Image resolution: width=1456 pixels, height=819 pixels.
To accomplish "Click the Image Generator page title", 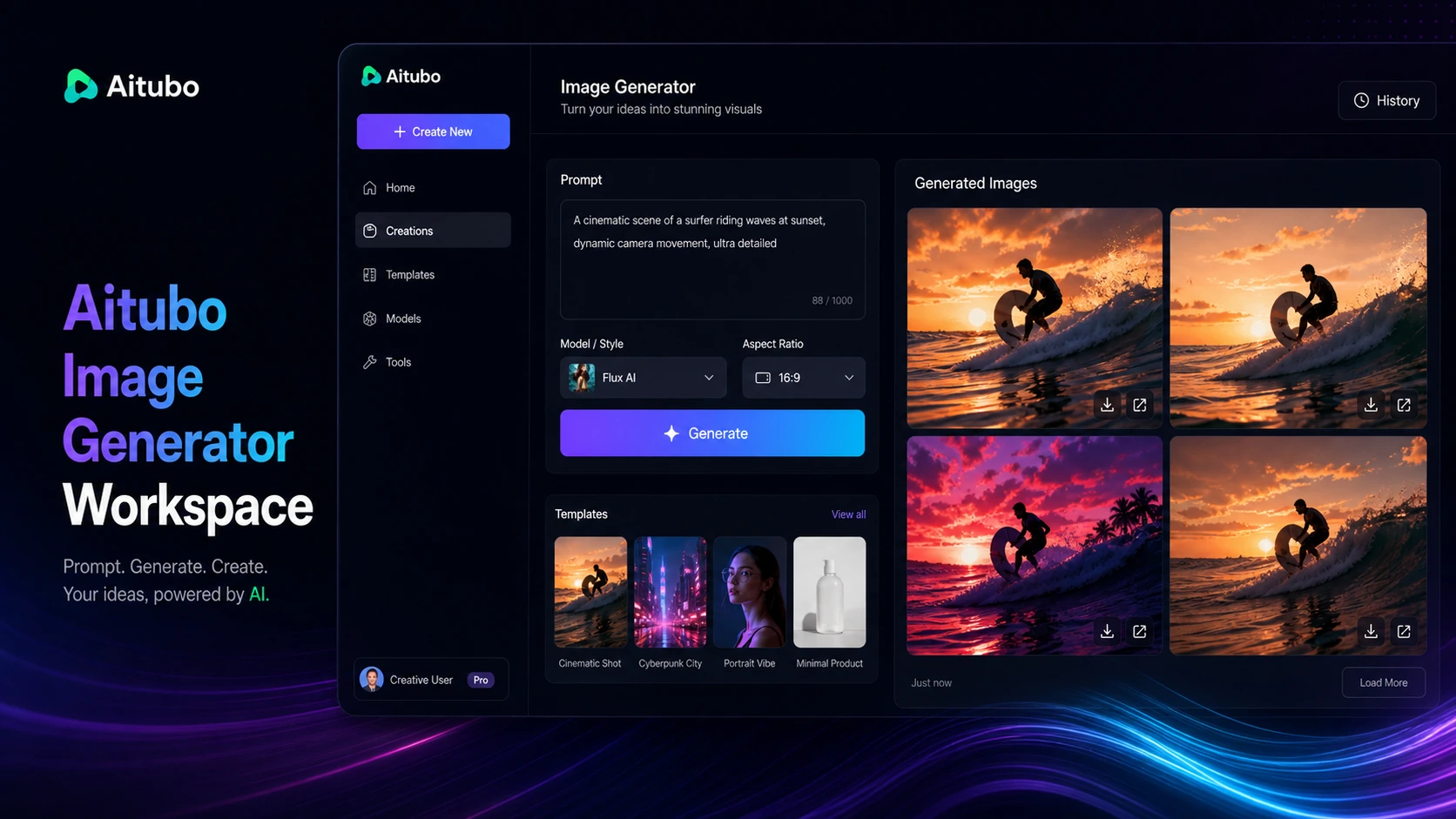I will [x=628, y=87].
